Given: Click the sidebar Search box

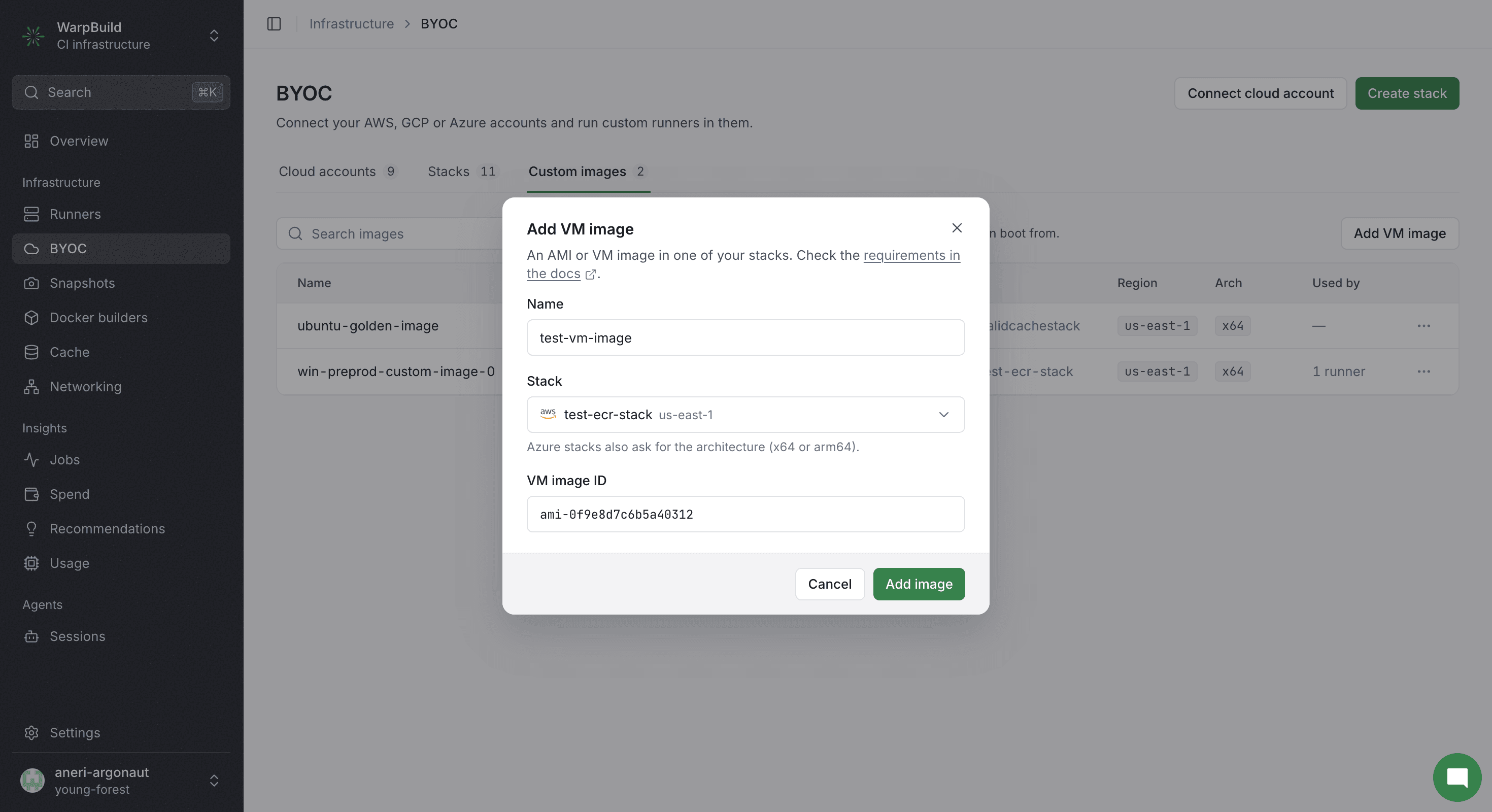Looking at the screenshot, I should (x=121, y=92).
